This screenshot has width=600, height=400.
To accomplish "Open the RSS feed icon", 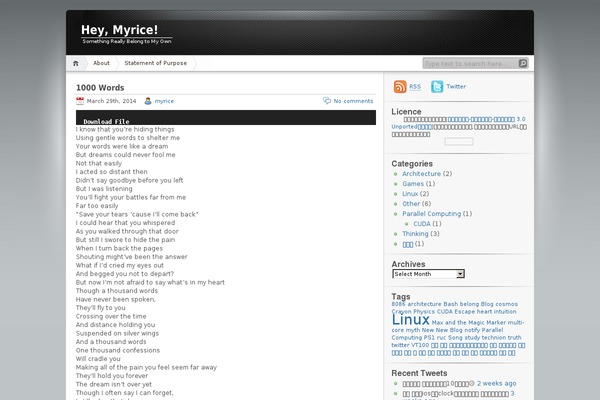I will pos(400,87).
